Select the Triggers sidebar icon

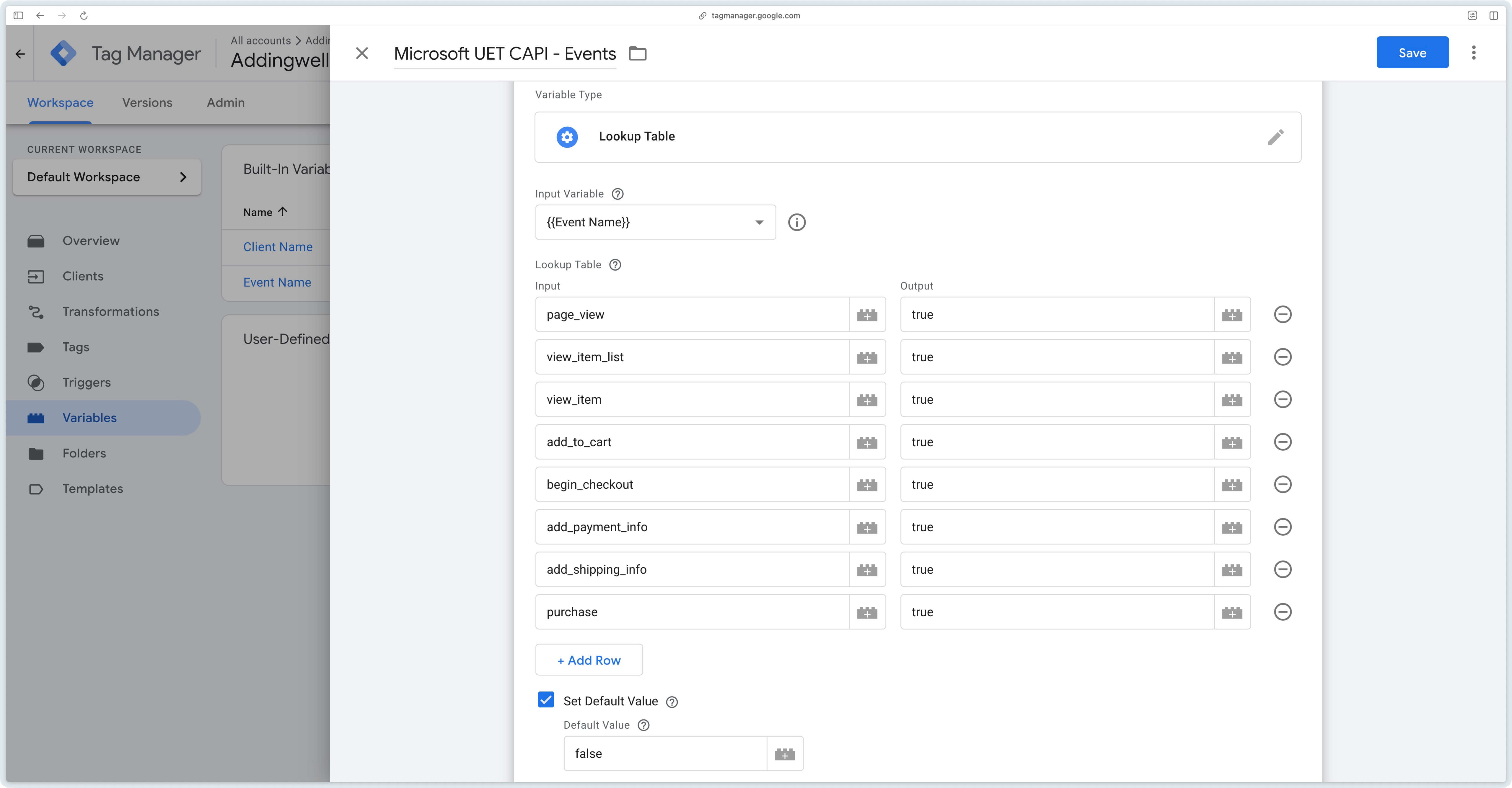tap(36, 382)
